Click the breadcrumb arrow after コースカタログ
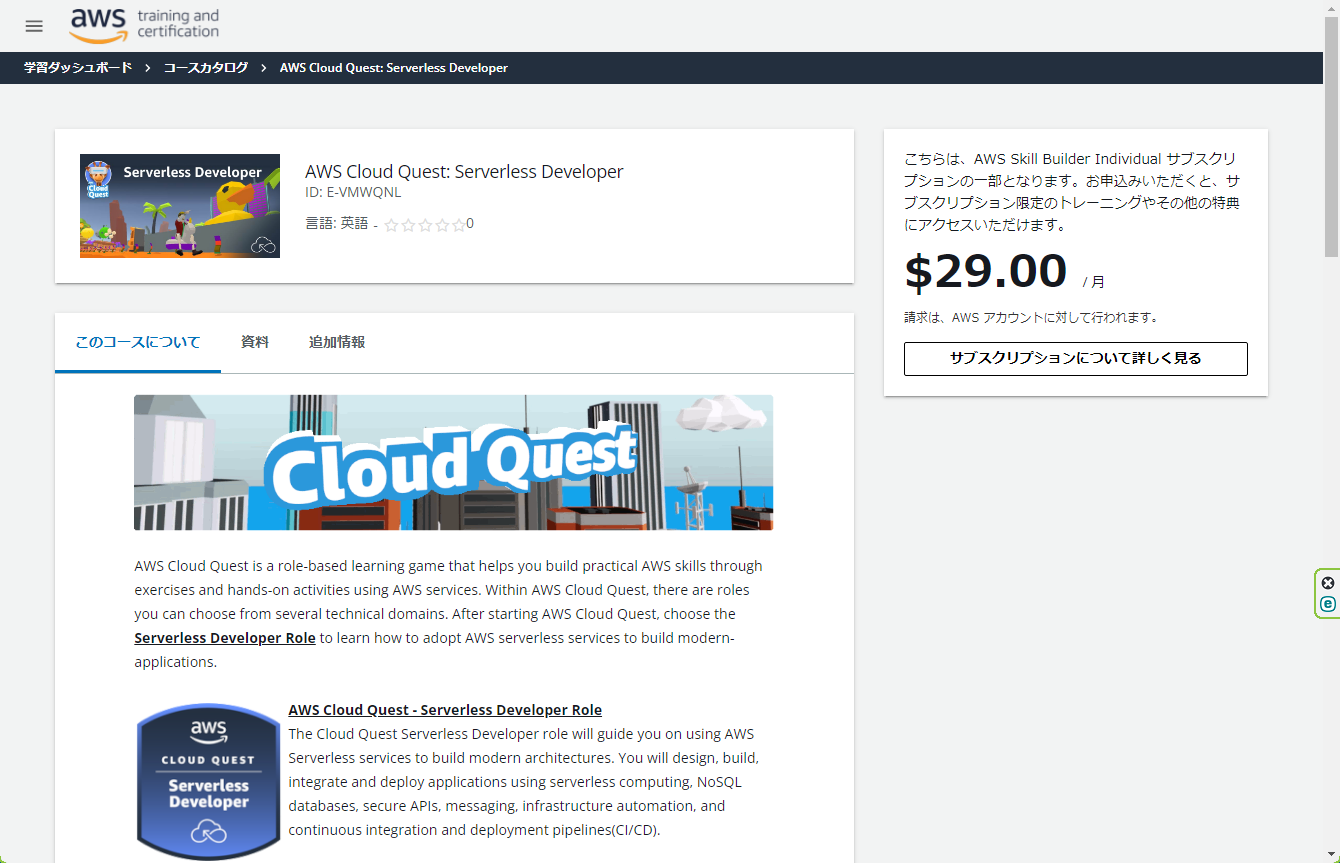Image resolution: width=1340 pixels, height=863 pixels. coord(262,68)
